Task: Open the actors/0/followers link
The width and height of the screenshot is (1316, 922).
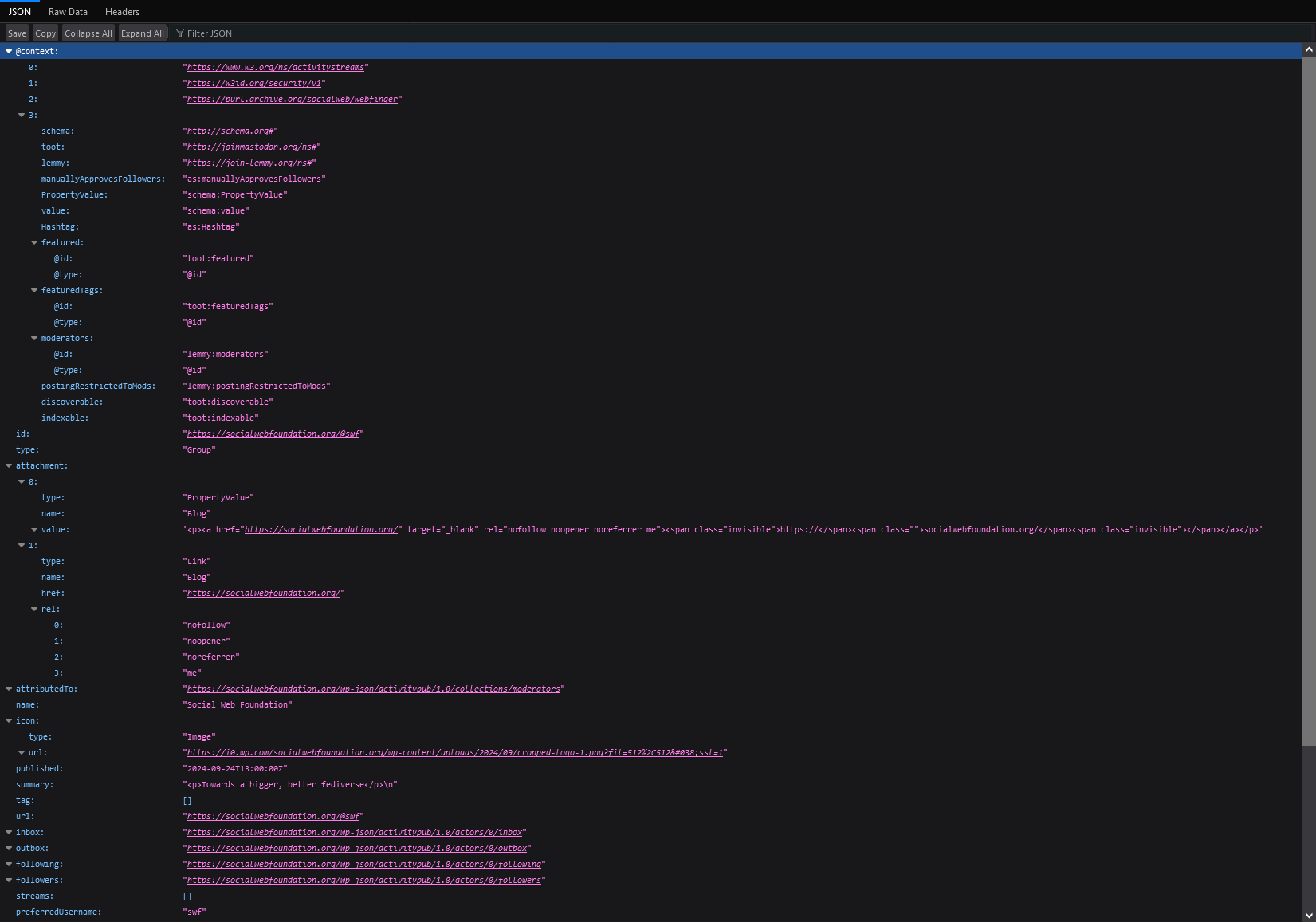Action: 363,880
